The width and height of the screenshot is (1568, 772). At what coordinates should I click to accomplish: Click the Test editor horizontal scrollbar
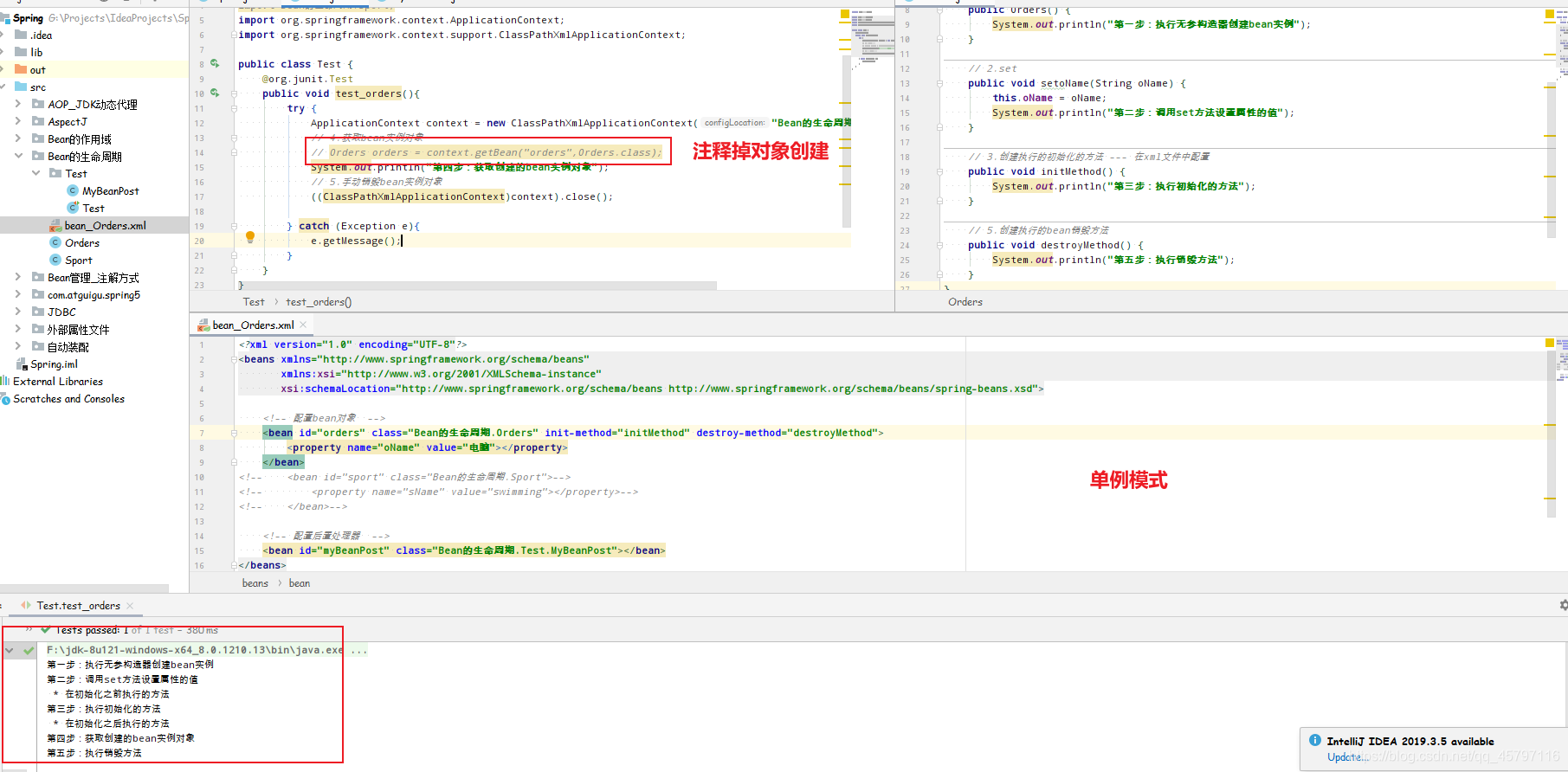click(476, 285)
